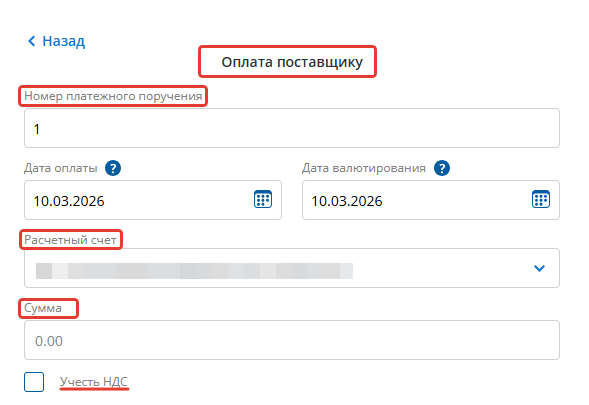
Task: Click the Учесть НДС underlined label
Action: pyautogui.click(x=94, y=382)
